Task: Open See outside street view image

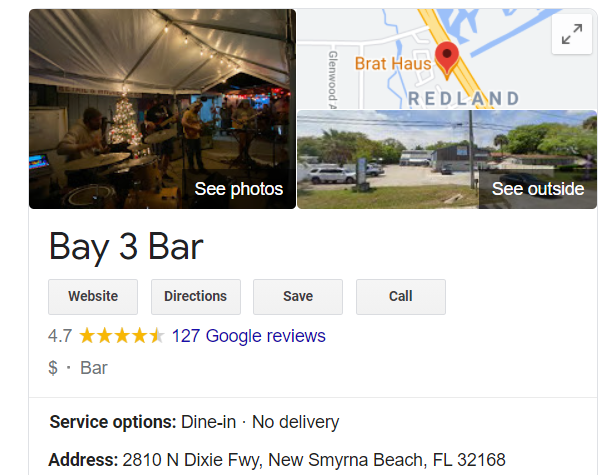Action: pos(447,159)
